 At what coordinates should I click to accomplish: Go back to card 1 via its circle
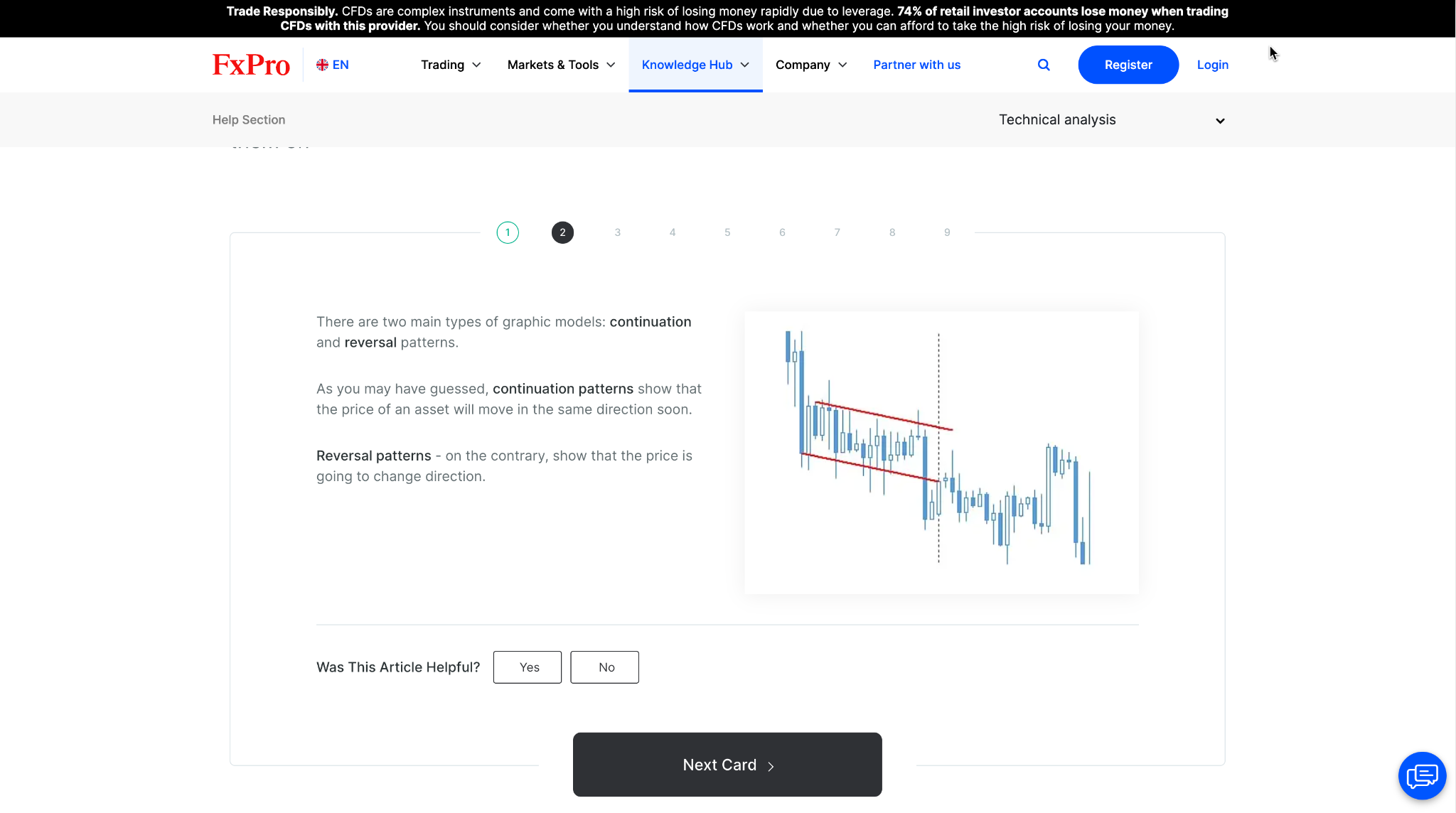coord(507,232)
